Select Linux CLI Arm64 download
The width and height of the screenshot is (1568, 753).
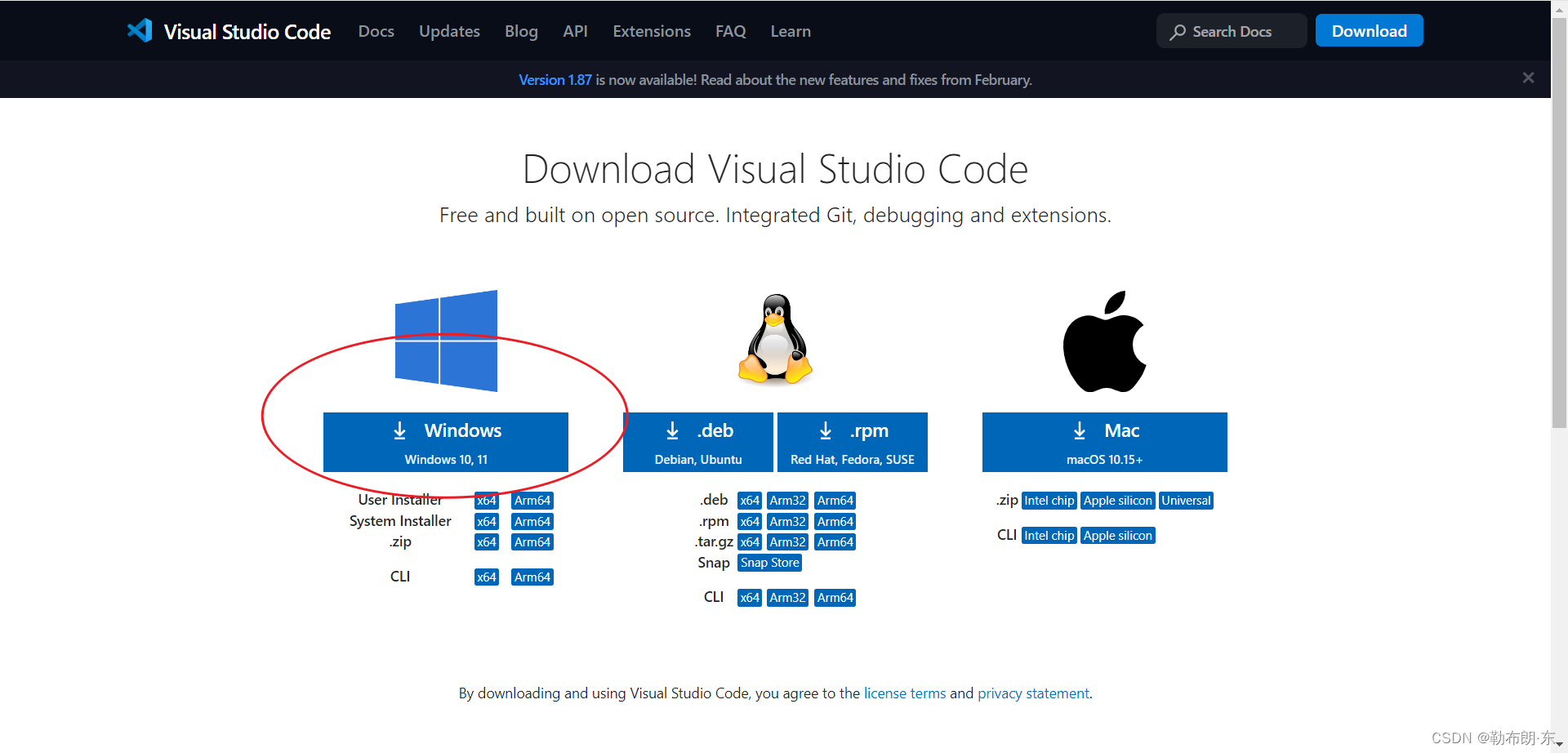(x=835, y=598)
